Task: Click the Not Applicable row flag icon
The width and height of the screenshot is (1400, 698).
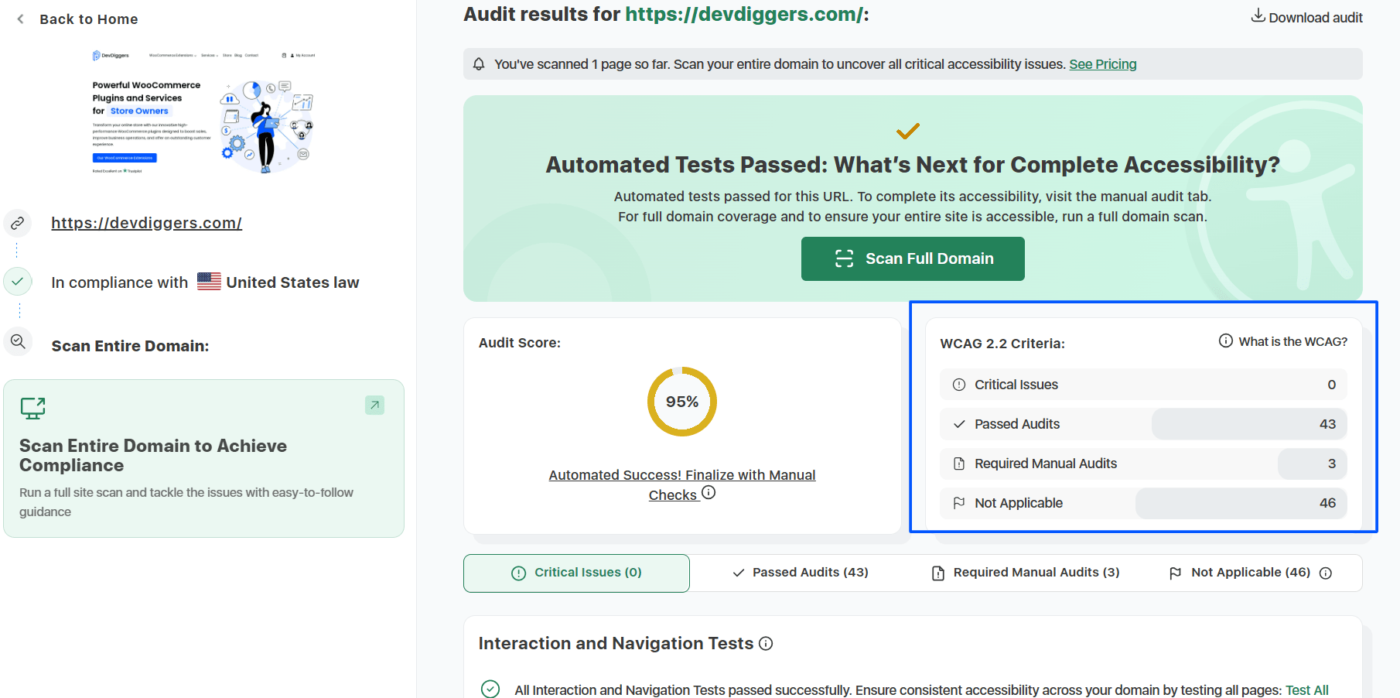Action: [x=959, y=503]
